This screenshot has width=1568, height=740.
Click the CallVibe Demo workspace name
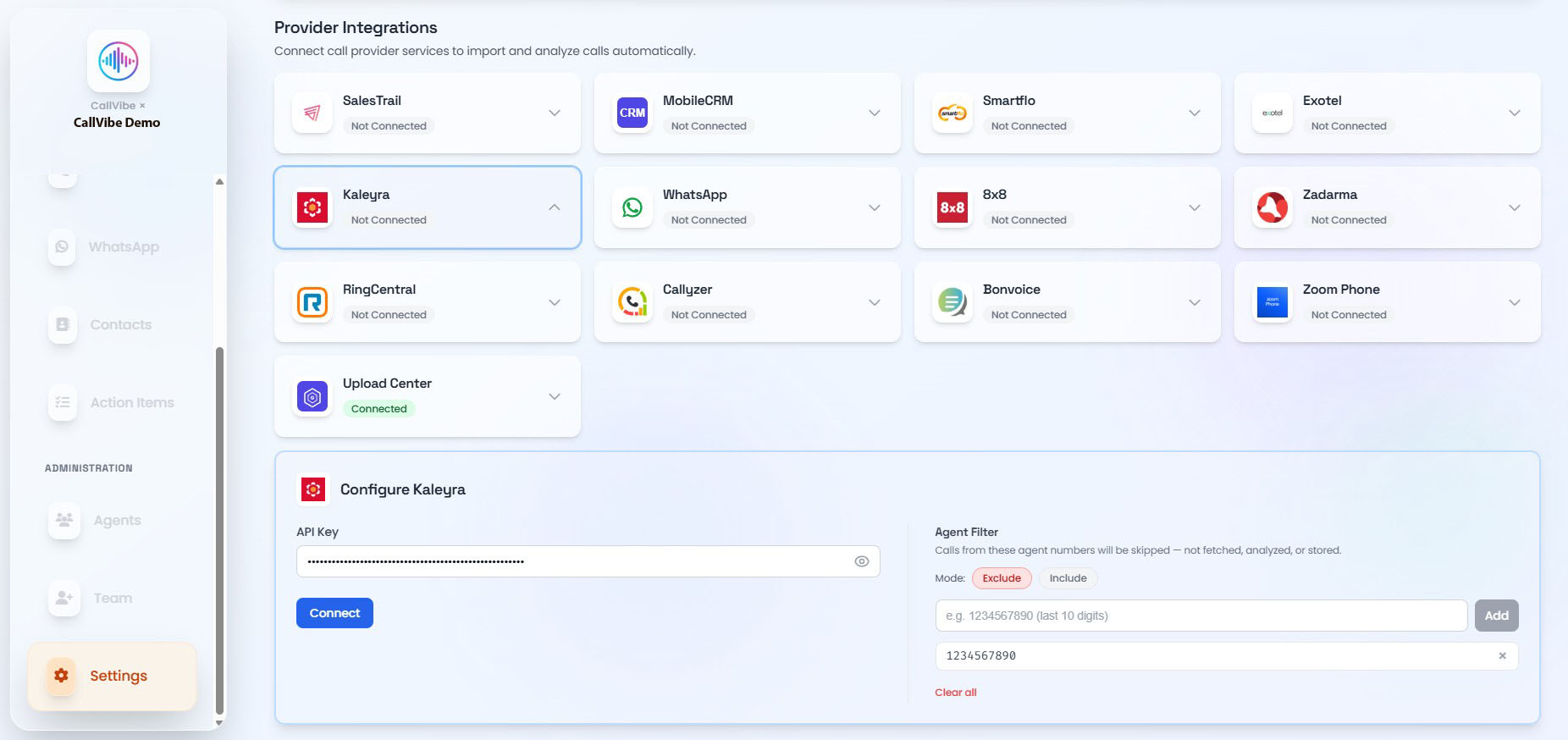pos(117,122)
